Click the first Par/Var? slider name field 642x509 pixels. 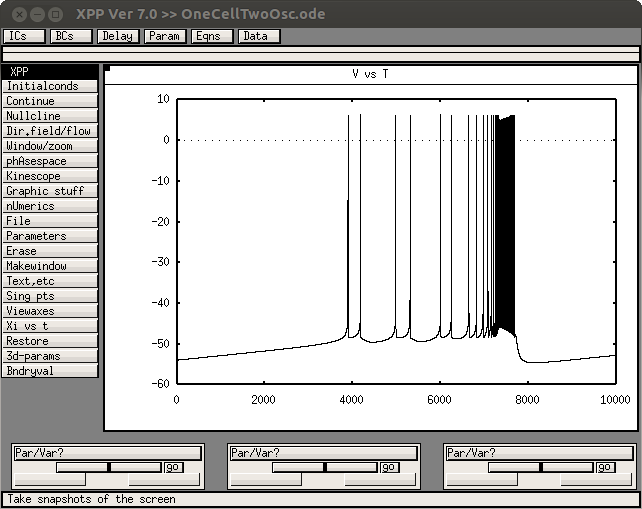click(108, 453)
